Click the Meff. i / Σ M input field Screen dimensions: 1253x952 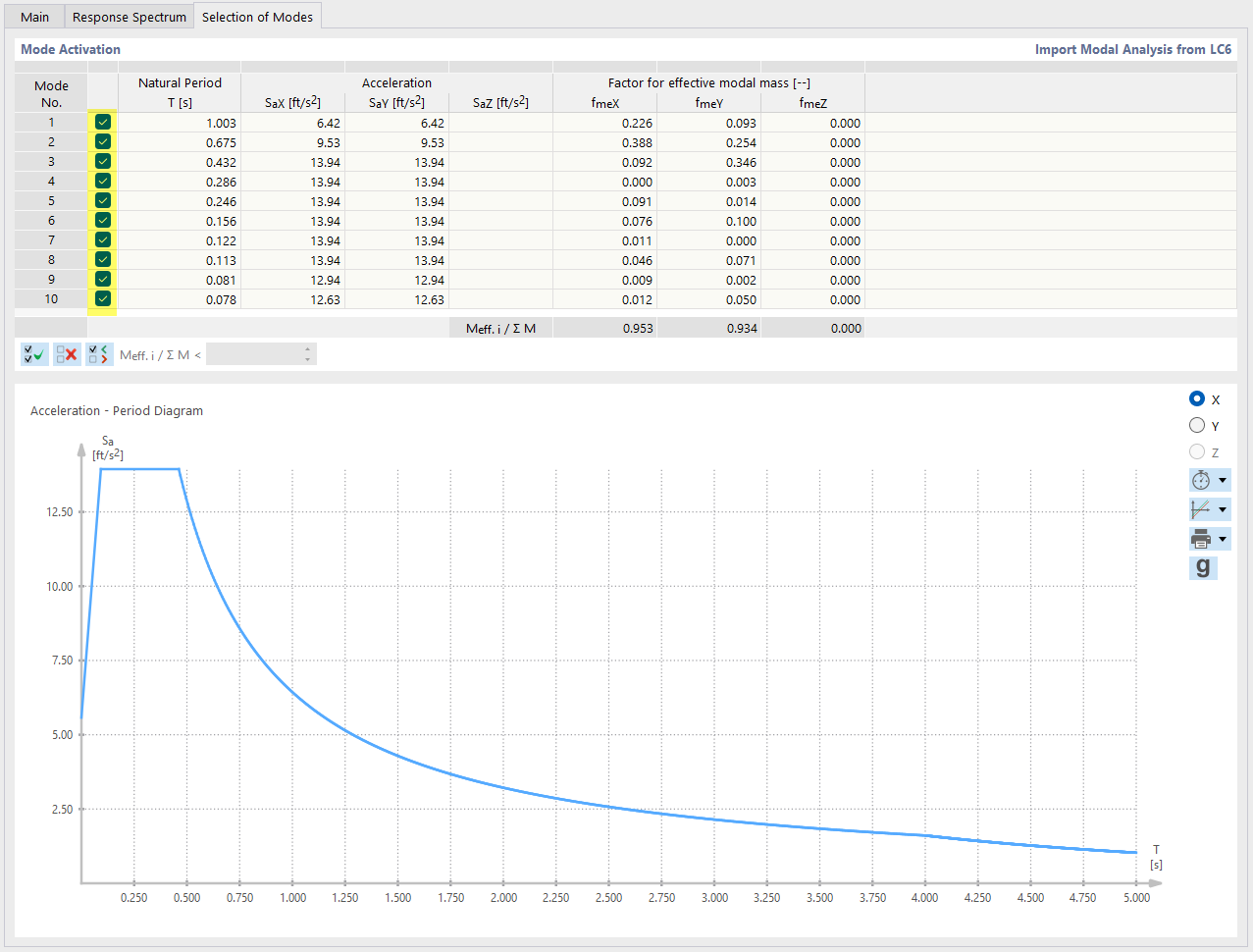255,354
